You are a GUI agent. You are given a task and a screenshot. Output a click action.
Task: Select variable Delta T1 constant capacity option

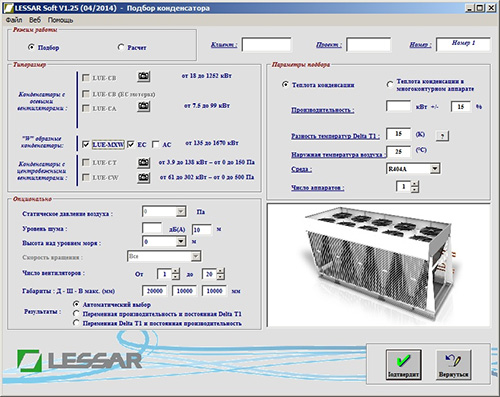click(x=76, y=323)
